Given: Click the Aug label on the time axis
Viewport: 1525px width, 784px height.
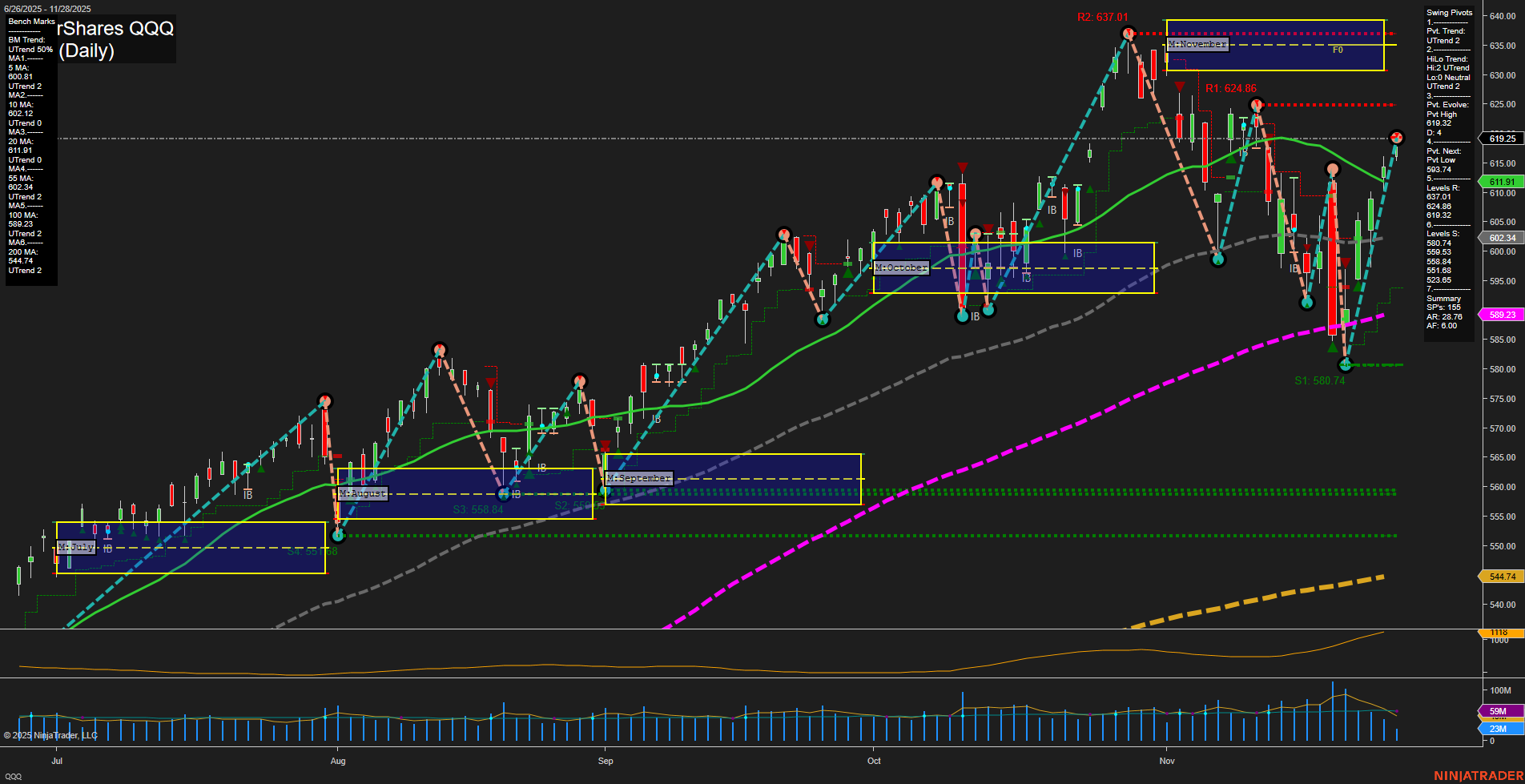Looking at the screenshot, I should pyautogui.click(x=338, y=761).
